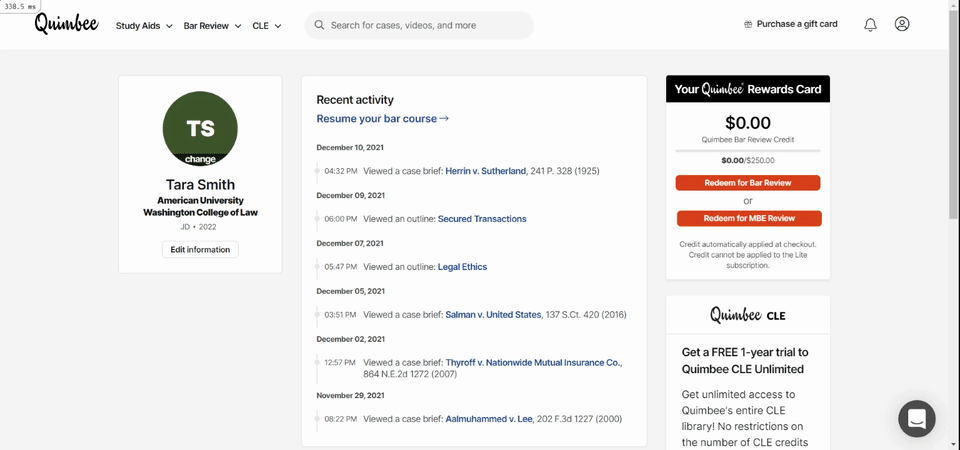Open the notifications bell
960x450 pixels.
point(870,24)
